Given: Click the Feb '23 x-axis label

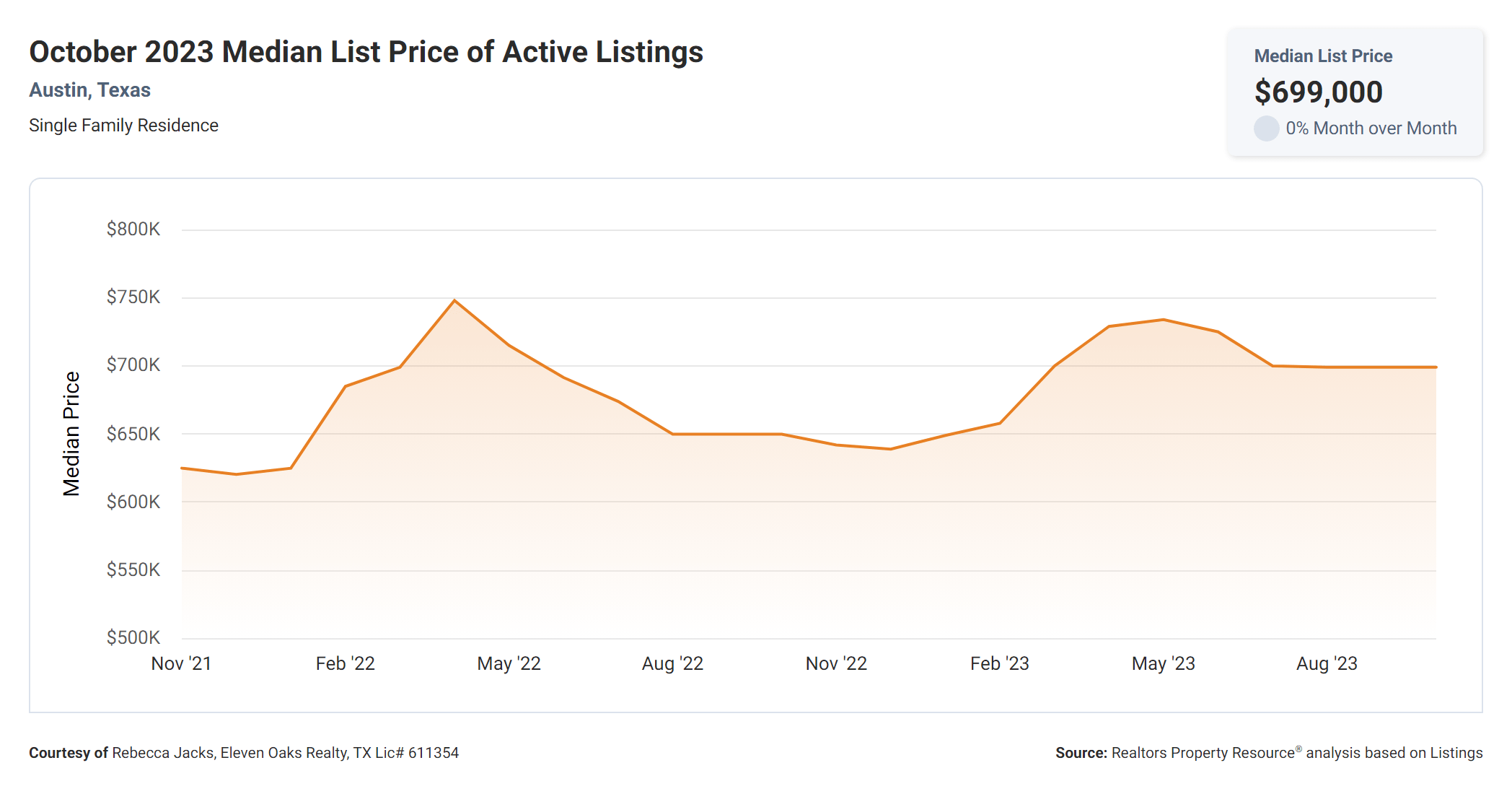Looking at the screenshot, I should (x=999, y=663).
